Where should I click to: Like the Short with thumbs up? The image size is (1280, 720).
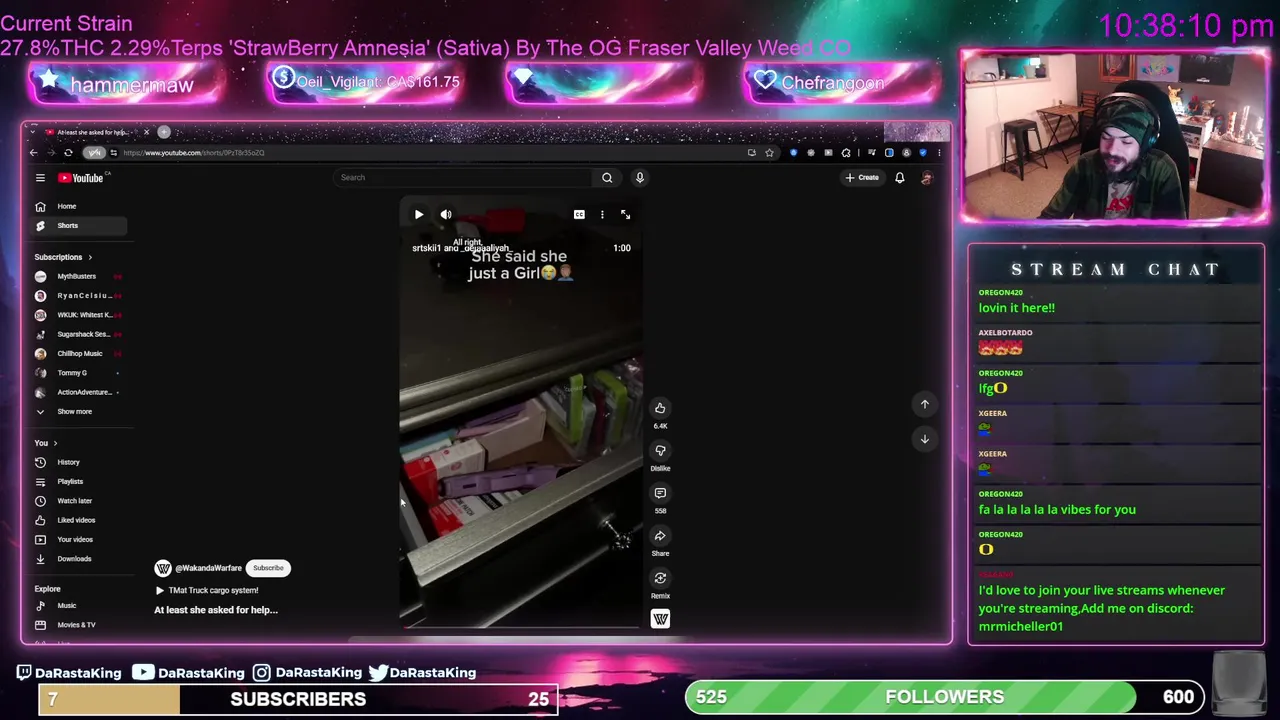click(x=660, y=408)
